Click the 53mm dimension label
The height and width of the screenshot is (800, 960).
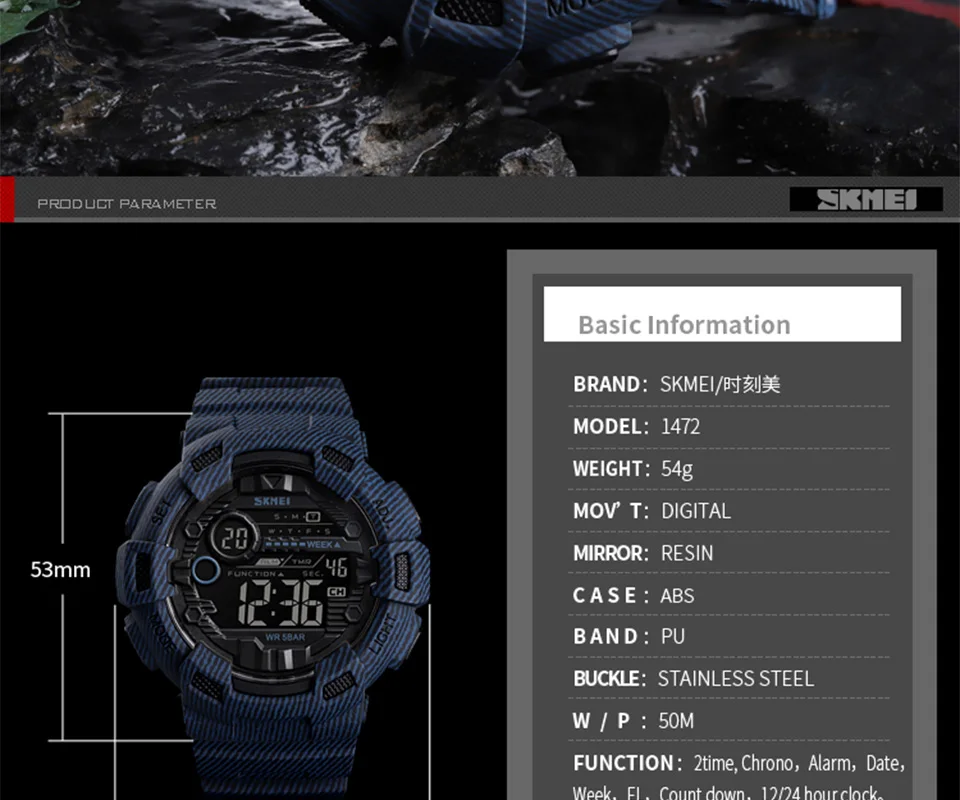coord(61,570)
